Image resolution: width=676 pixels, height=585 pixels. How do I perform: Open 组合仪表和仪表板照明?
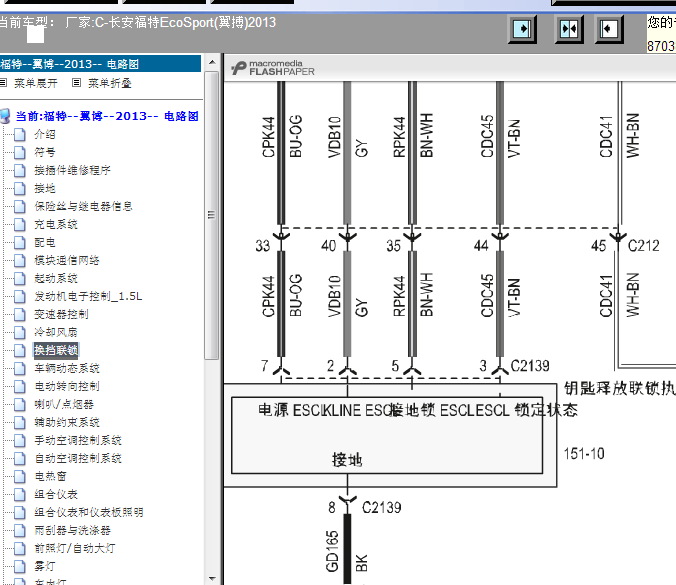(x=89, y=513)
